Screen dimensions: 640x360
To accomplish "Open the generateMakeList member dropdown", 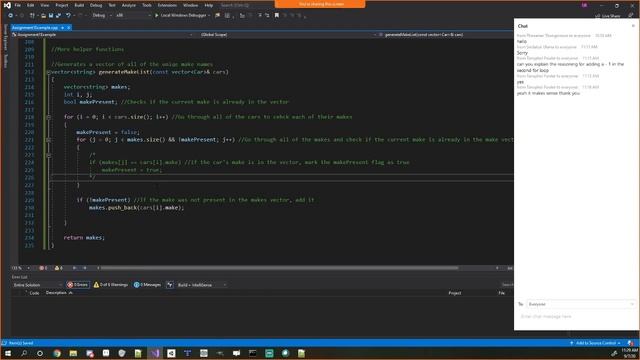I will point(445,35).
